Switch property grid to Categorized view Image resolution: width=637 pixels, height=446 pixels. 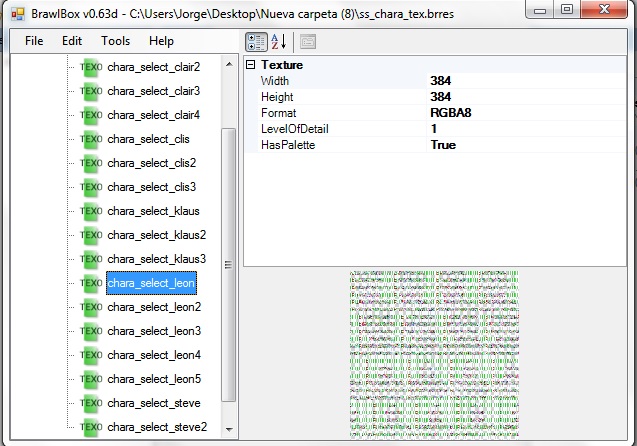(256, 41)
